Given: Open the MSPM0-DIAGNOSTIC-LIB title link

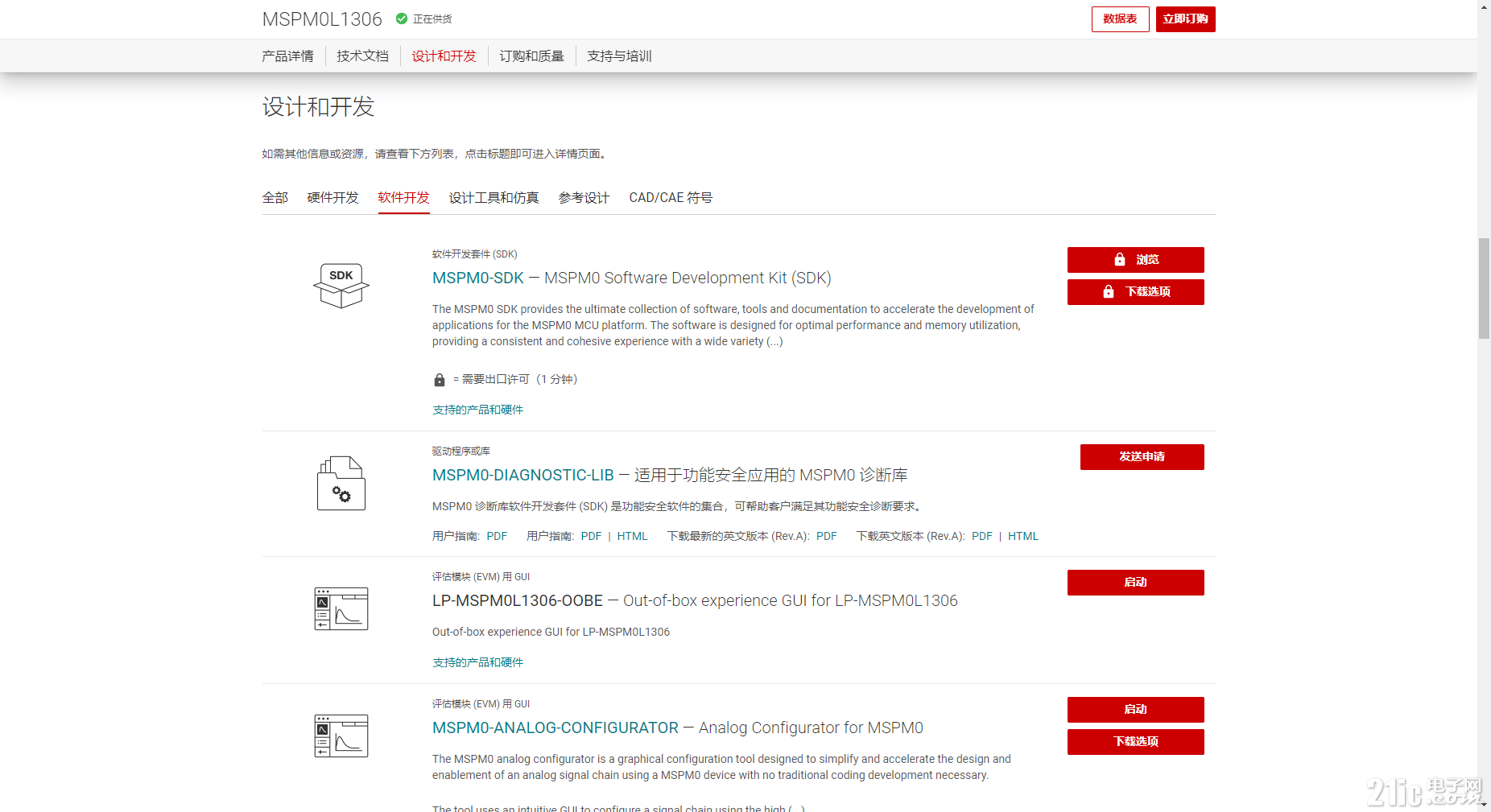Looking at the screenshot, I should coord(523,476).
